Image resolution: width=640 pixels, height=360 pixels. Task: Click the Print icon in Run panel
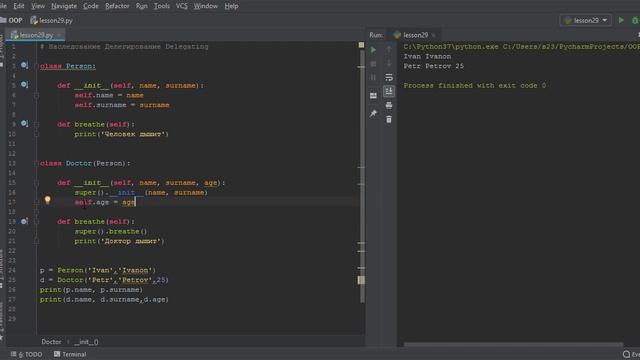[389, 105]
